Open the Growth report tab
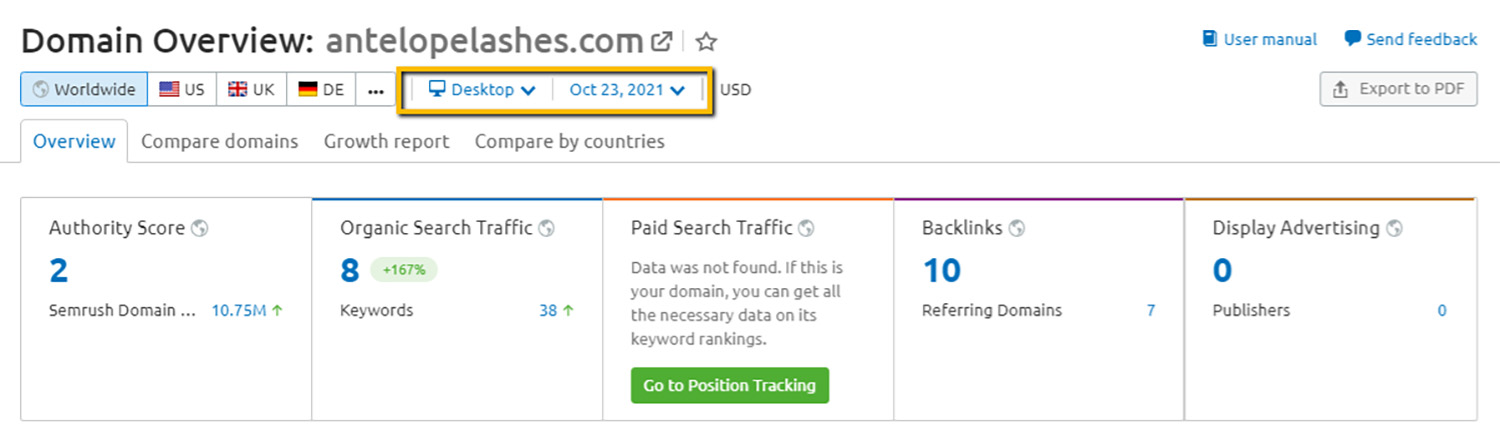Image resolution: width=1500 pixels, height=440 pixels. [x=386, y=141]
